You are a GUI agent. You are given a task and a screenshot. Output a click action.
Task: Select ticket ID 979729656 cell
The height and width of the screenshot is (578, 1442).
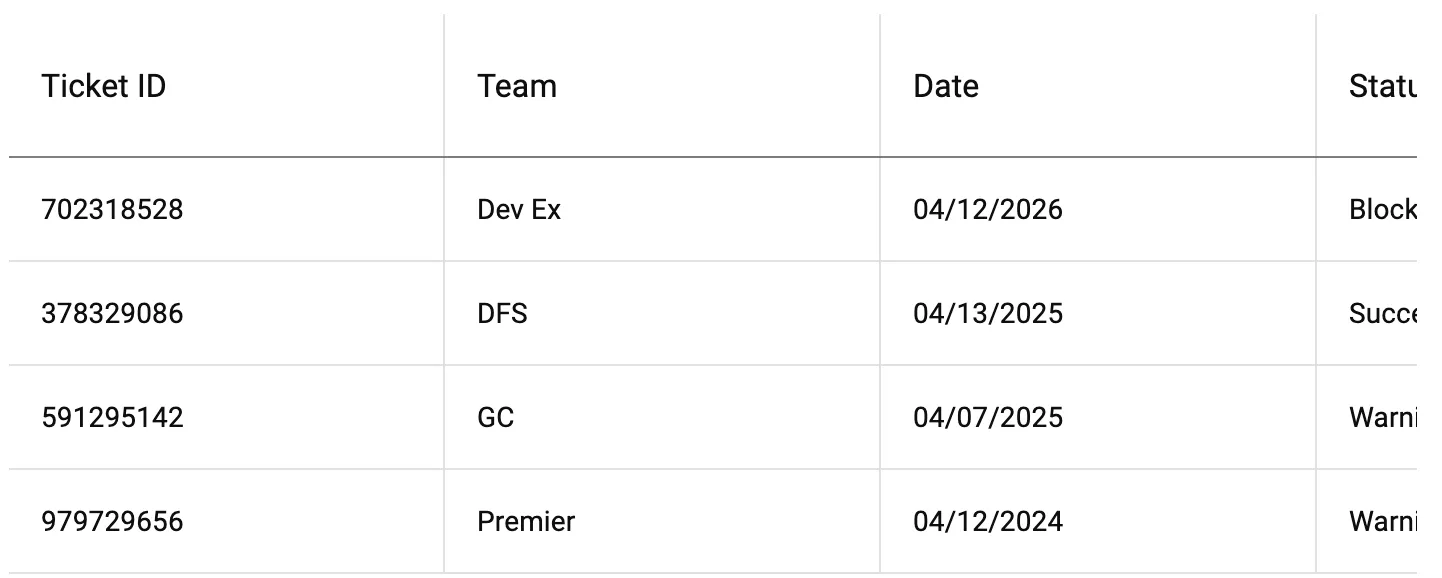pos(113,522)
